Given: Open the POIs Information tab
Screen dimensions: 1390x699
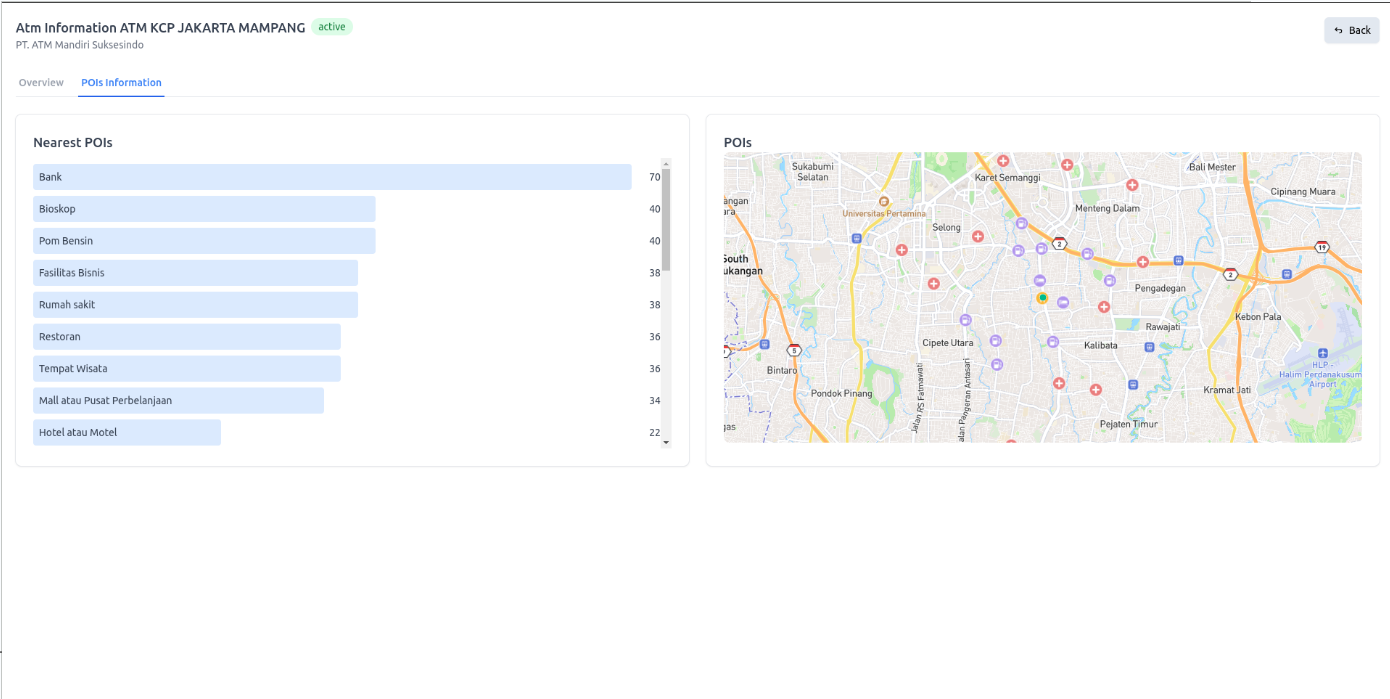Looking at the screenshot, I should coord(121,82).
